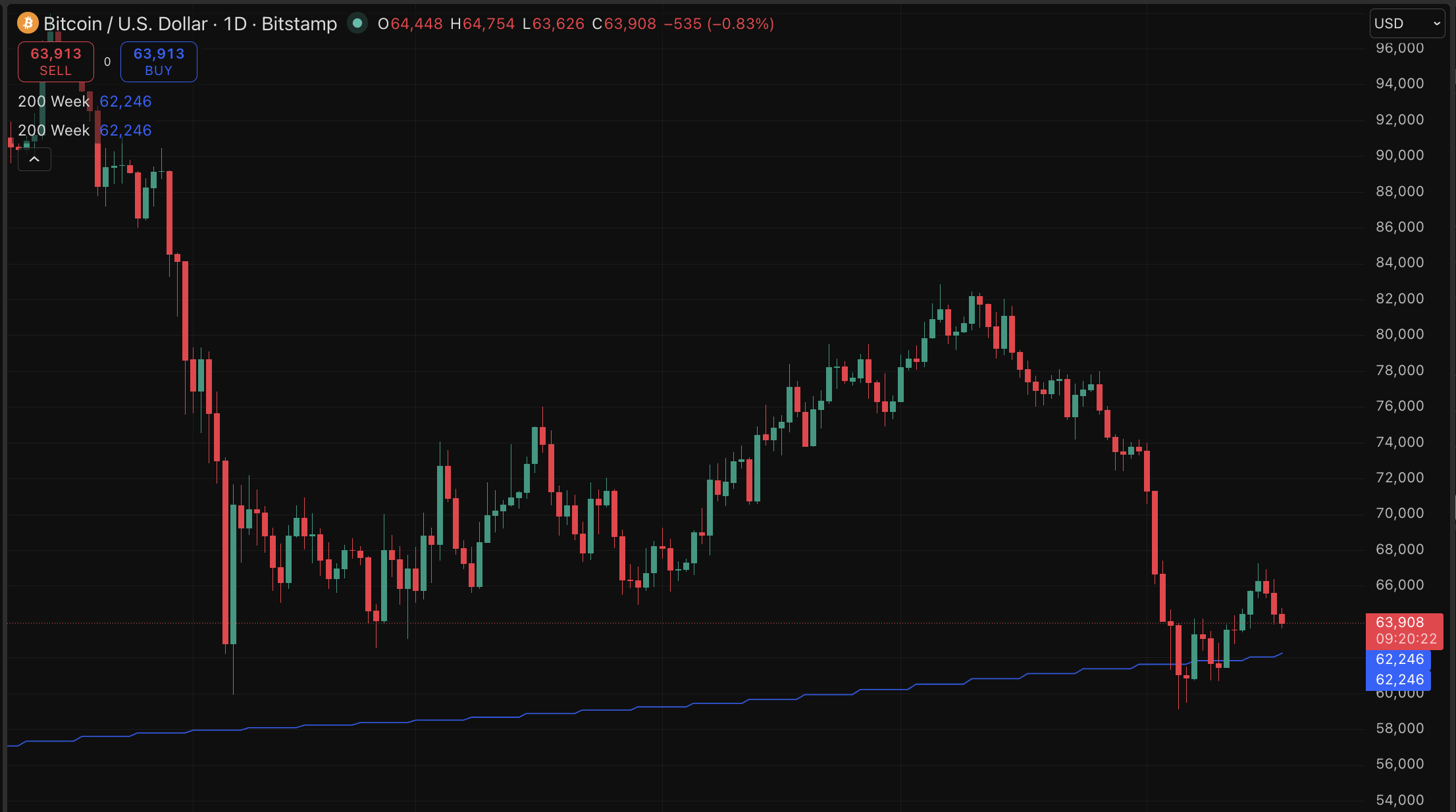Click the first 200 Week value 62,246
The image size is (1456, 812).
tap(126, 101)
